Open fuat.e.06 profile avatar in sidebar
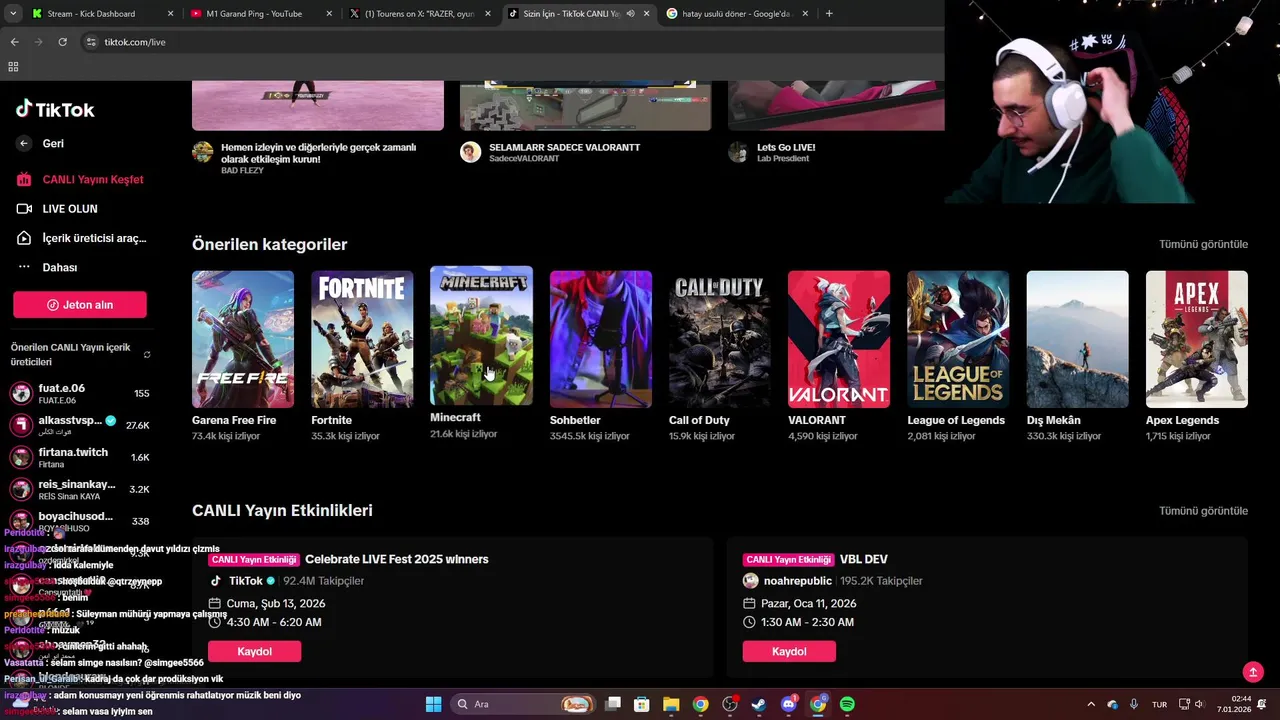 click(x=21, y=393)
